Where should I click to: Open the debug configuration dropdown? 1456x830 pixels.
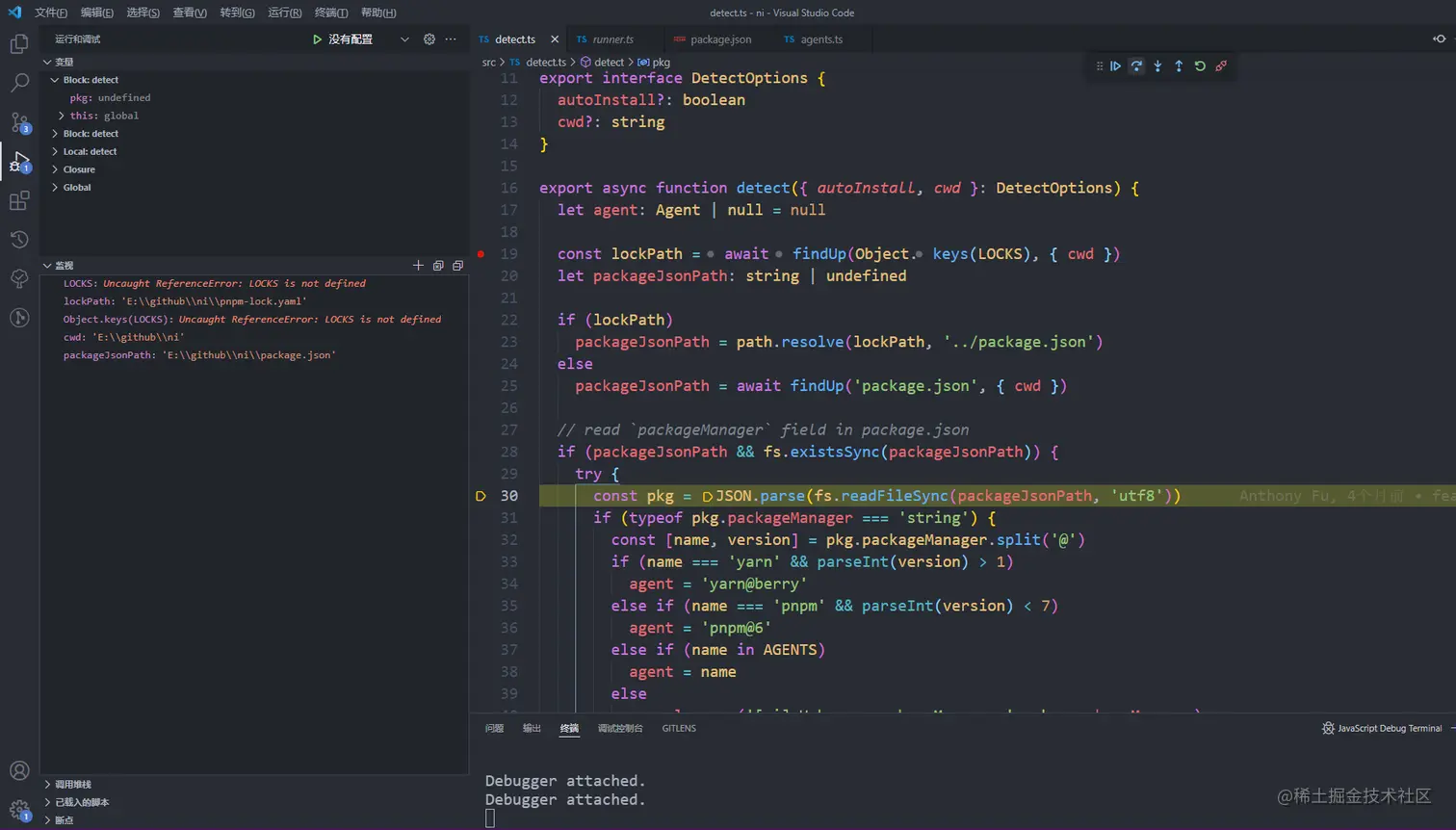click(404, 39)
